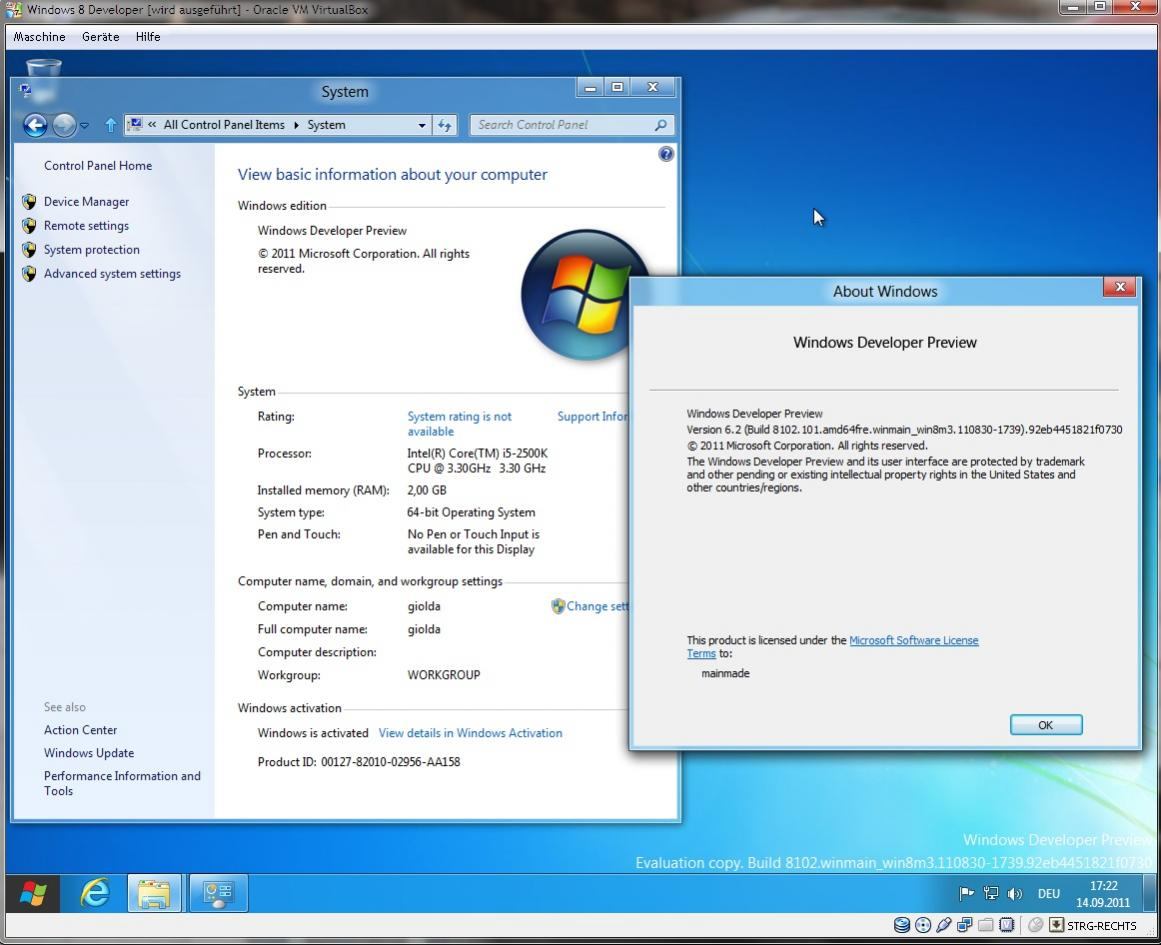Click the Control Panel taskbar icon
The height and width of the screenshot is (945, 1161).
point(218,893)
